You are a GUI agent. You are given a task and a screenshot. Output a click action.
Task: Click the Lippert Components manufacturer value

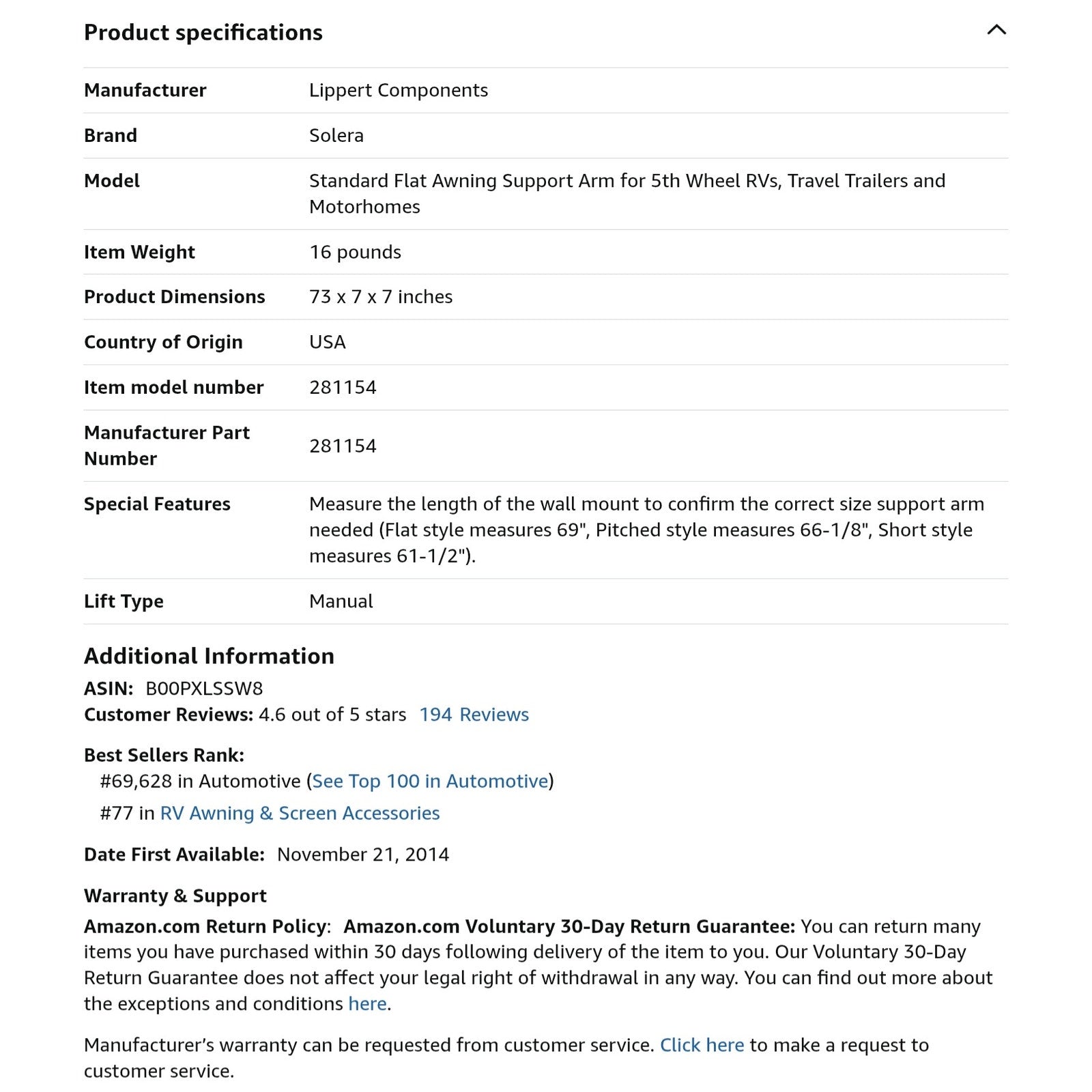coord(399,90)
